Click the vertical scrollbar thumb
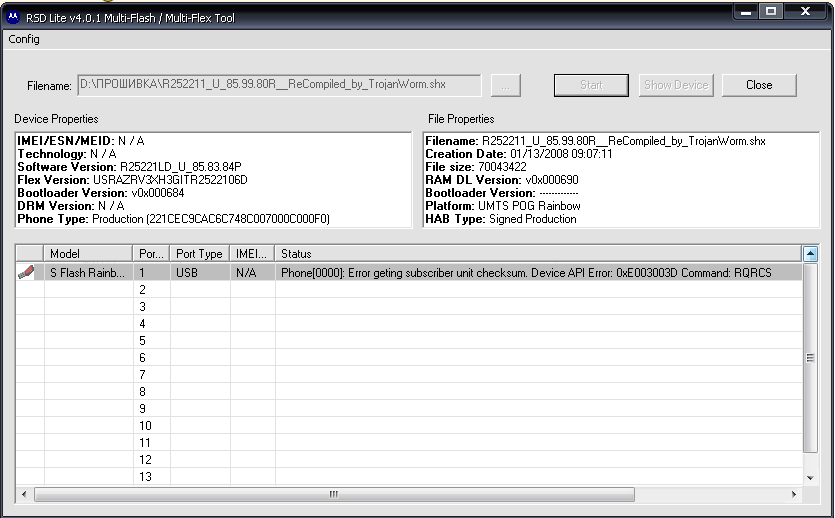This screenshot has height=518, width=835. tap(810, 358)
